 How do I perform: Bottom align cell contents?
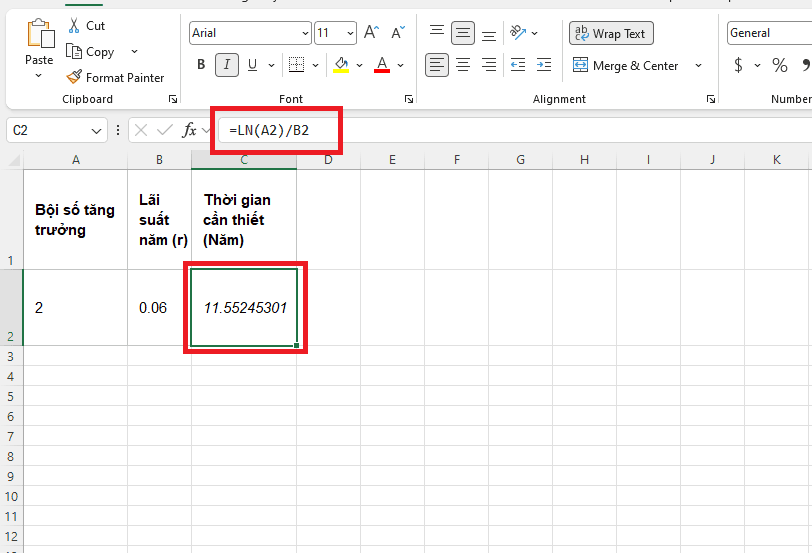(489, 34)
